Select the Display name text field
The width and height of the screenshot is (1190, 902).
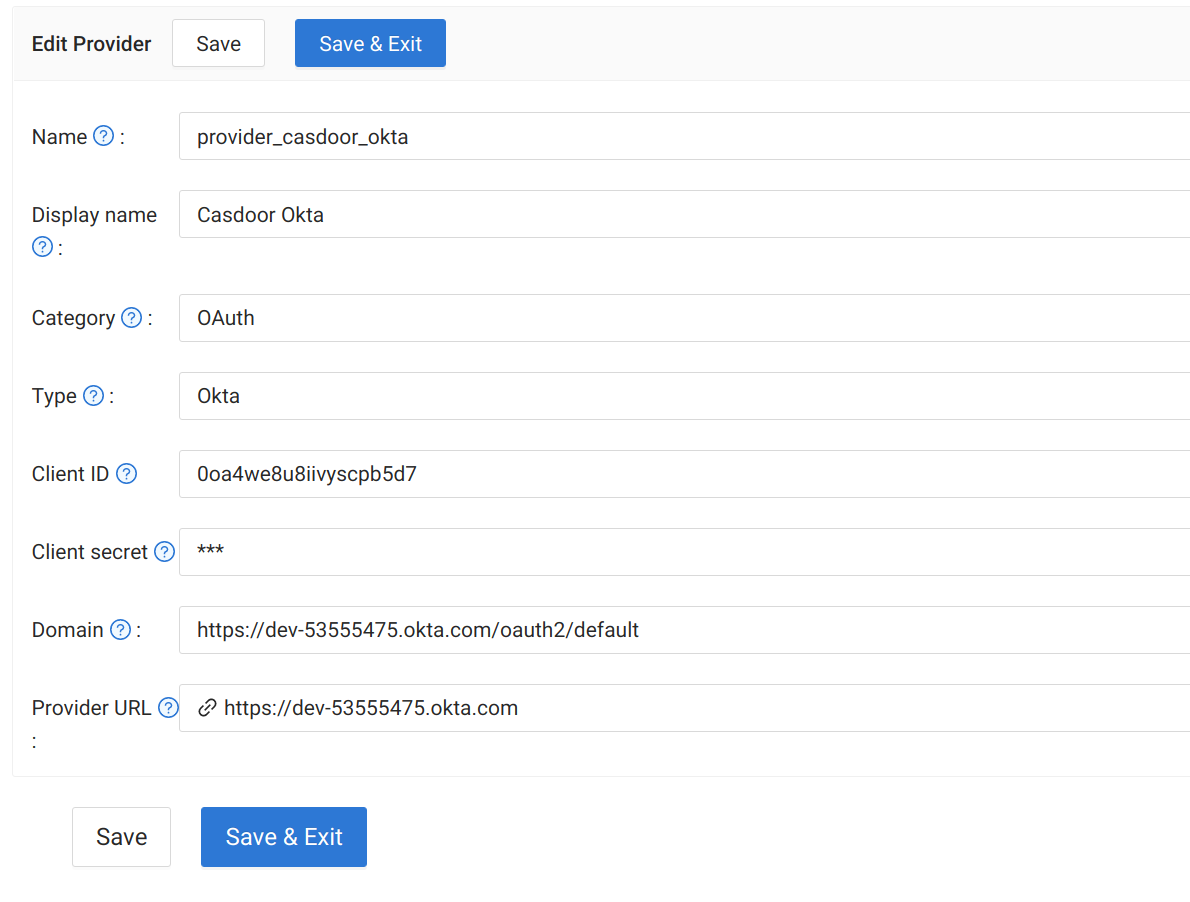pos(600,214)
